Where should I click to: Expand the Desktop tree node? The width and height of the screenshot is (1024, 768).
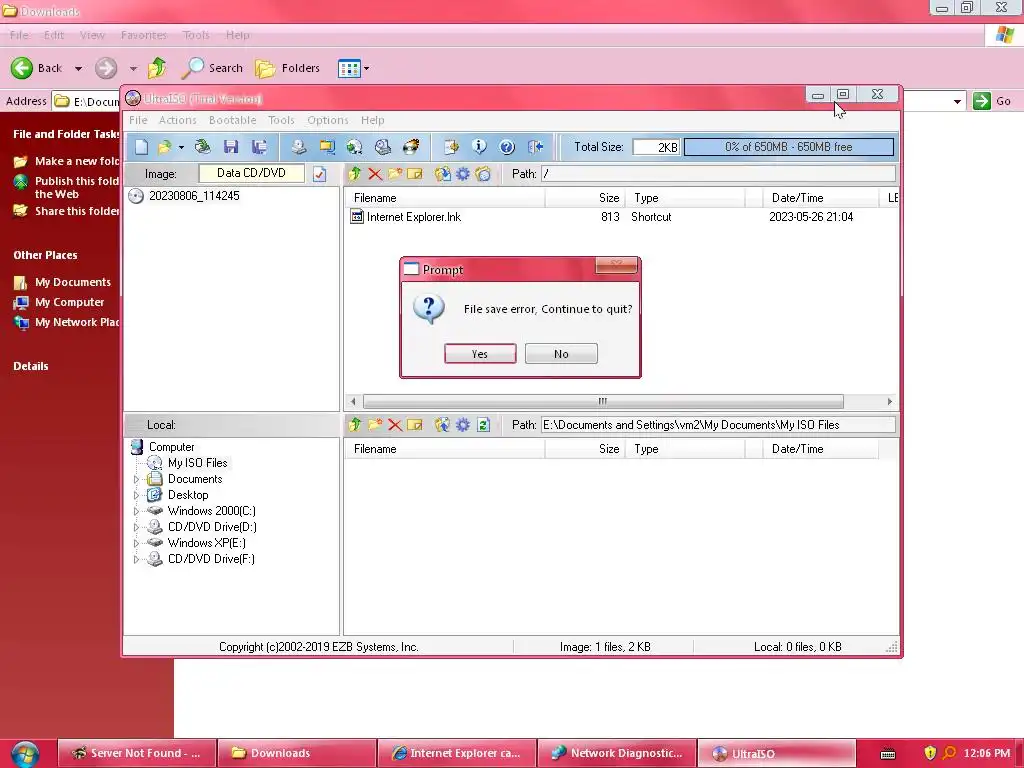click(136, 496)
